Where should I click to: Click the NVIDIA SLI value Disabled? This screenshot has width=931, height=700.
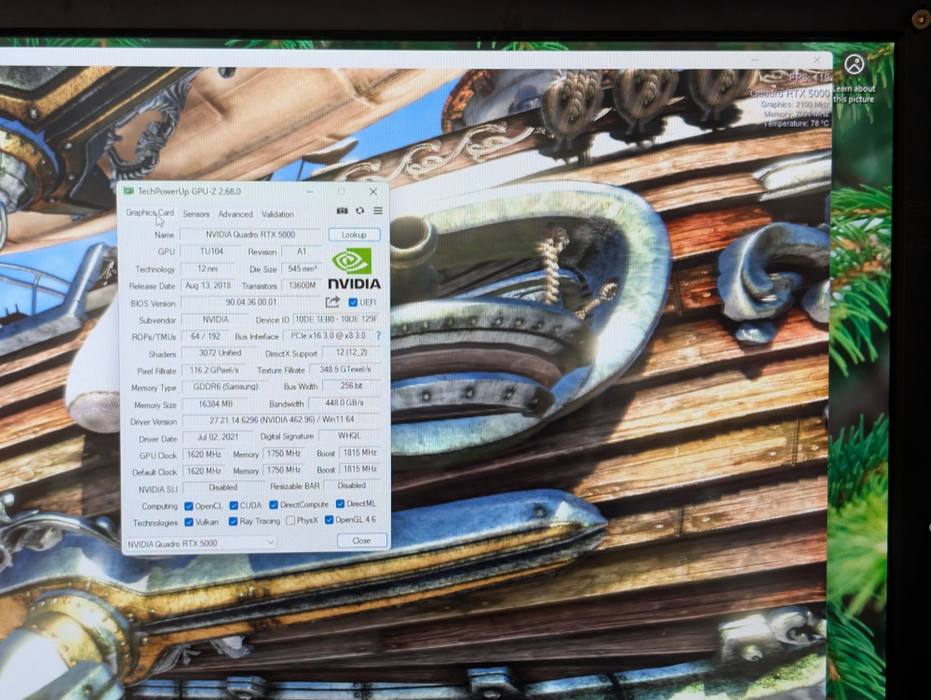click(x=223, y=487)
